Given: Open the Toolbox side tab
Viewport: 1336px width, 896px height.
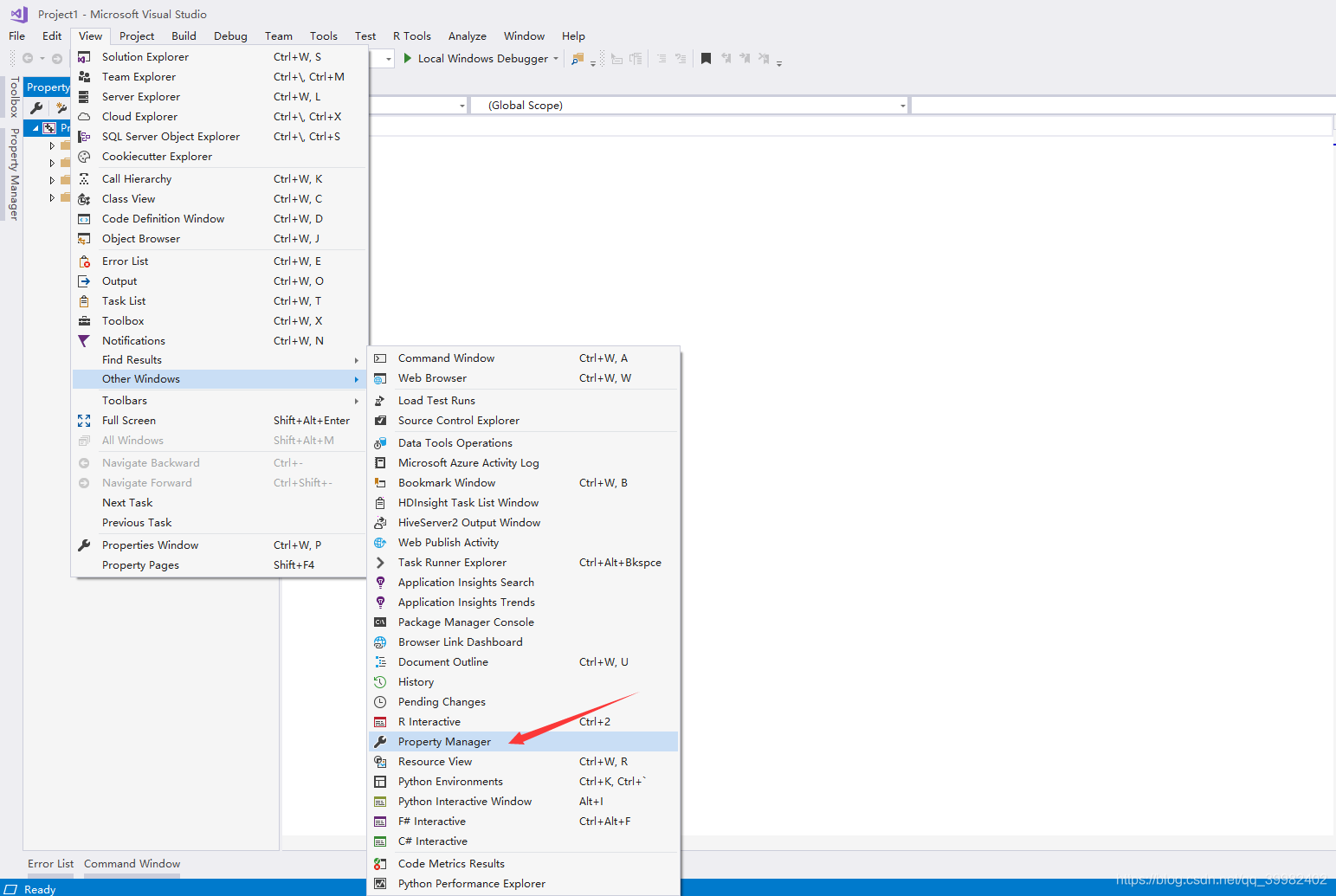Looking at the screenshot, I should click(x=14, y=97).
